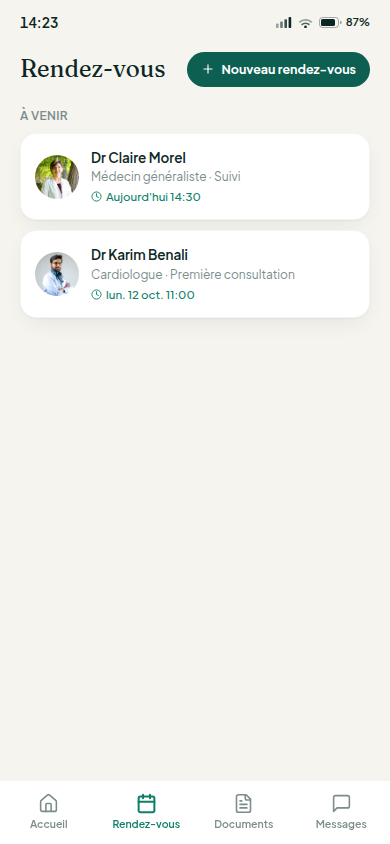Select the Aujourd'hui 14:30 time text
390x844 pixels.
(x=153, y=197)
